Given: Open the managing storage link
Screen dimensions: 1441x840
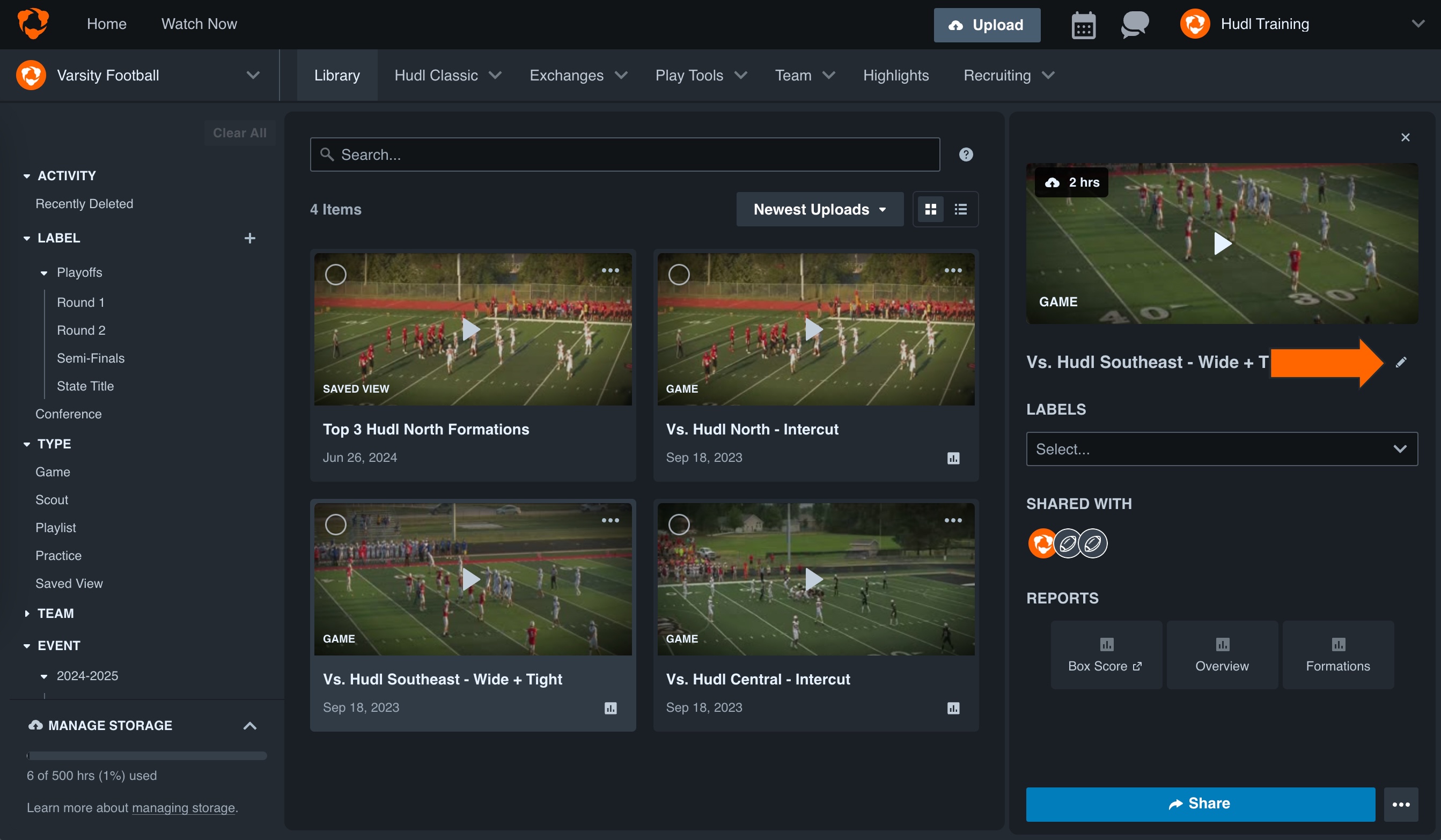Looking at the screenshot, I should (x=183, y=807).
